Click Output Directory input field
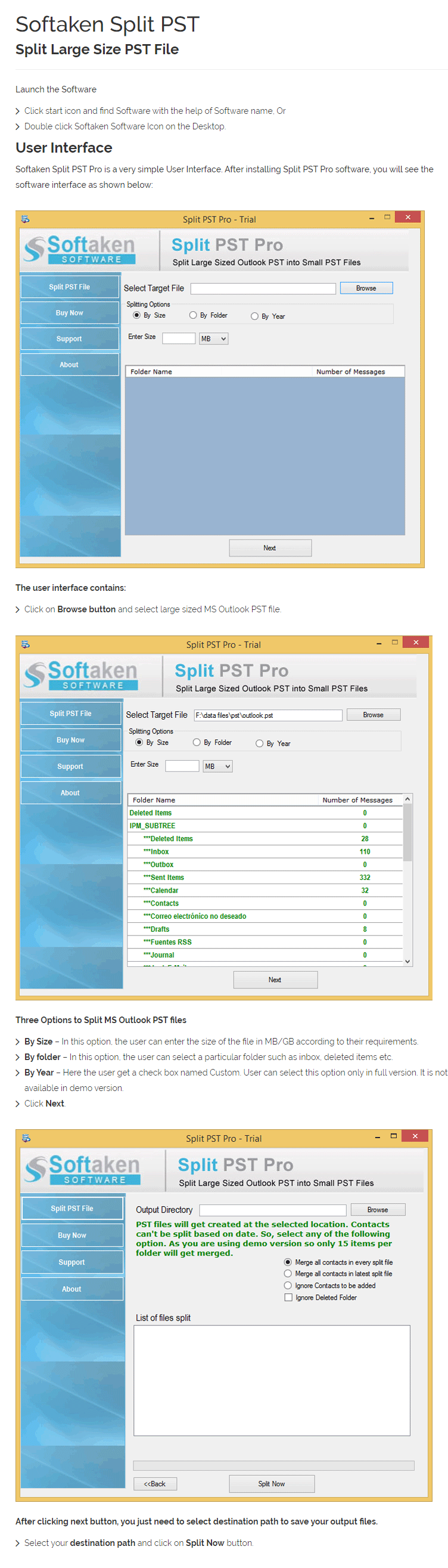Image resolution: width=448 pixels, height=1568 pixels. [x=273, y=1210]
